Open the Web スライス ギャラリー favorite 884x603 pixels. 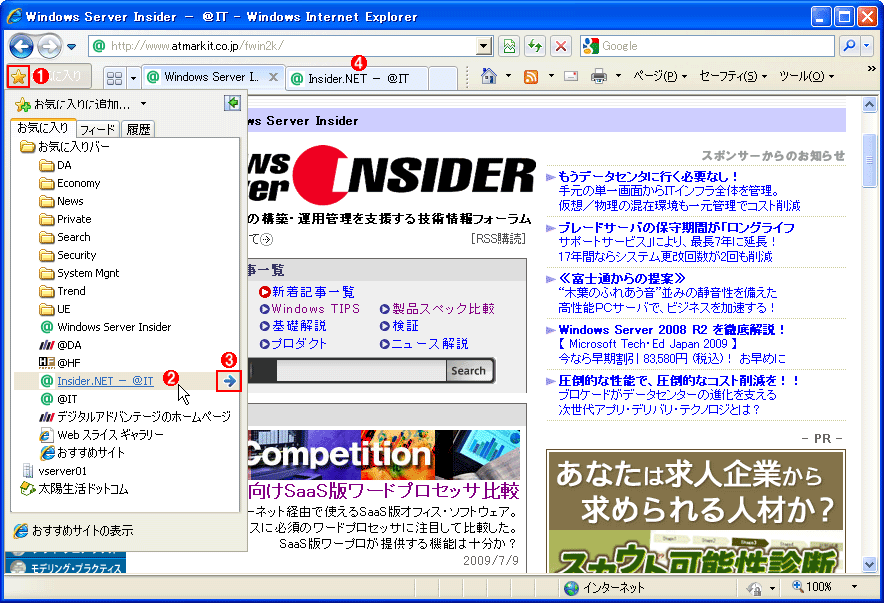tap(101, 435)
